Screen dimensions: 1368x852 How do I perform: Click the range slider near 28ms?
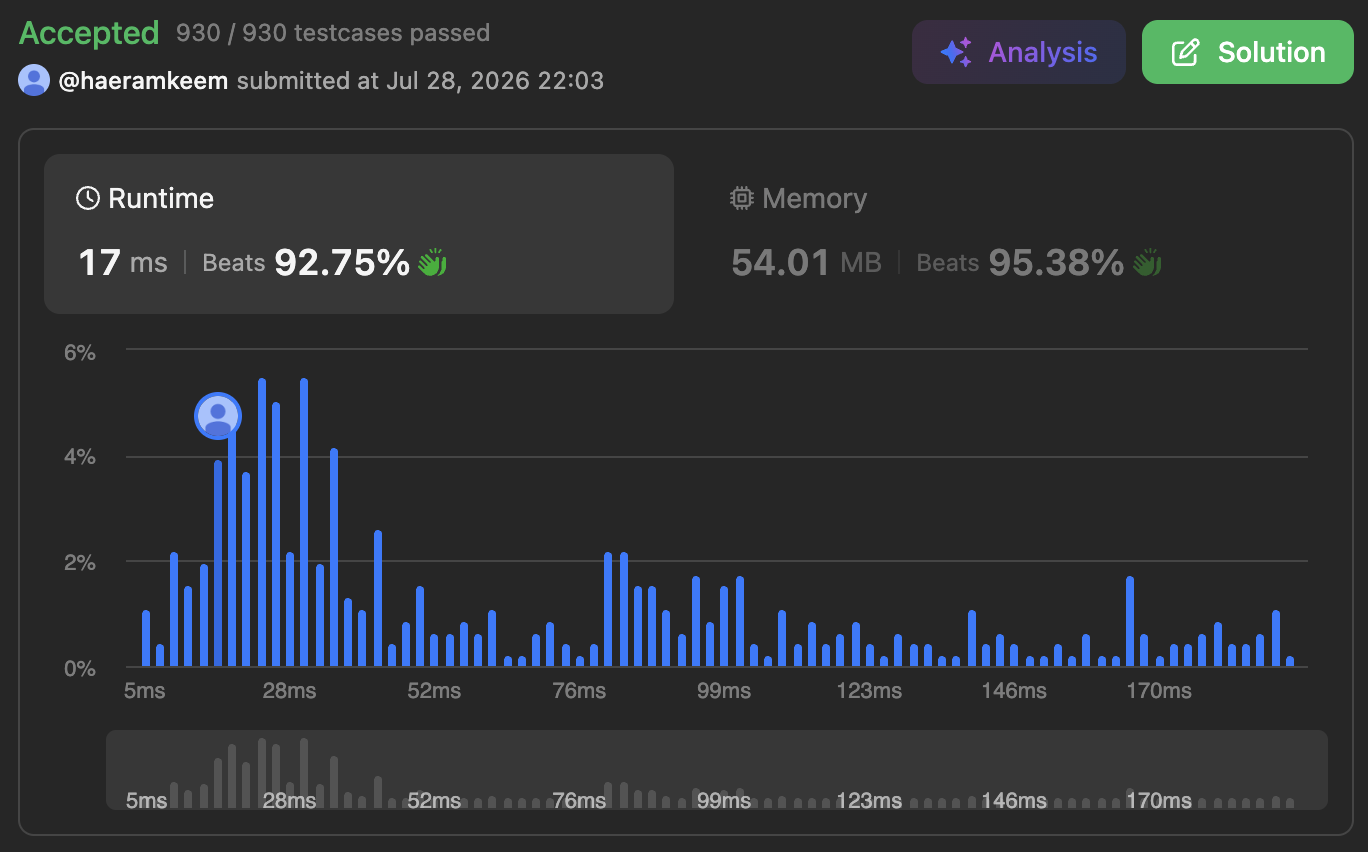point(290,772)
